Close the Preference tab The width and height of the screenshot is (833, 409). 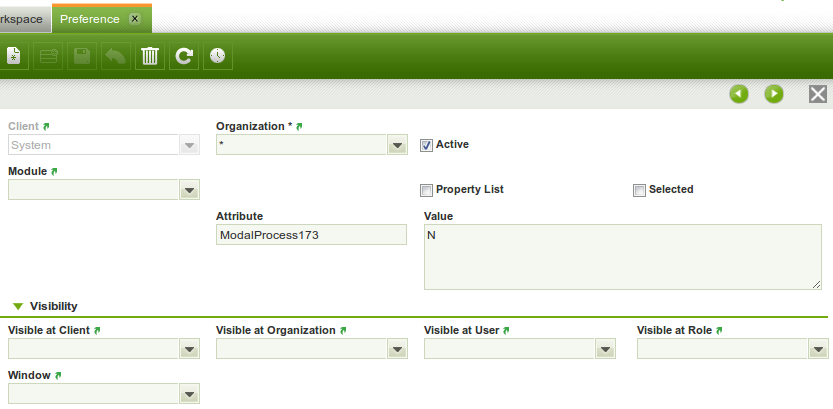coord(135,18)
